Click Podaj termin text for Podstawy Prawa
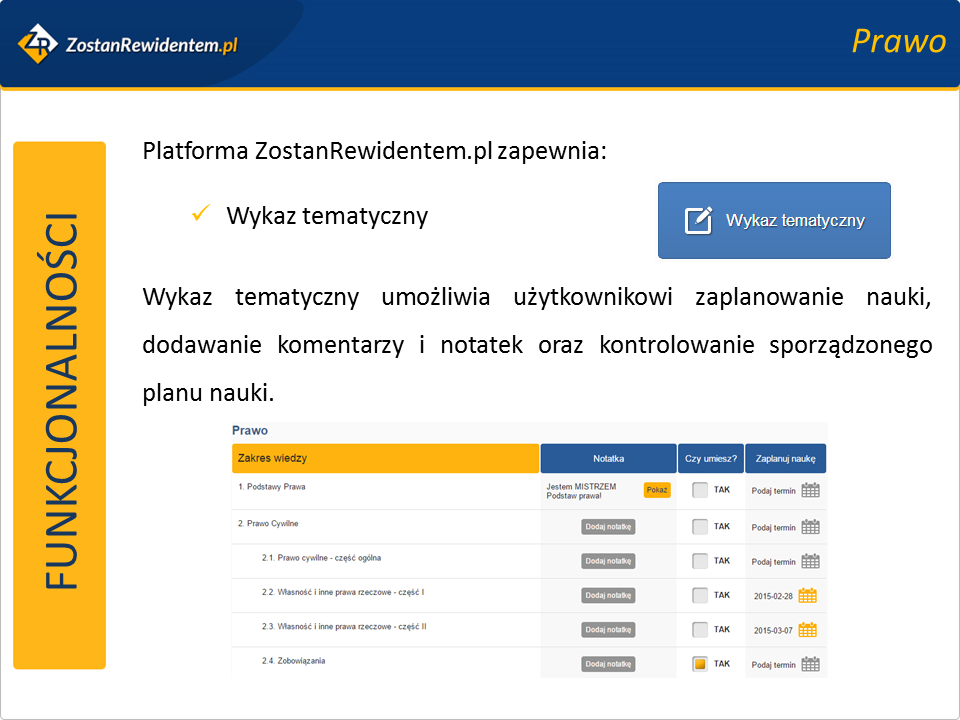 (773, 491)
